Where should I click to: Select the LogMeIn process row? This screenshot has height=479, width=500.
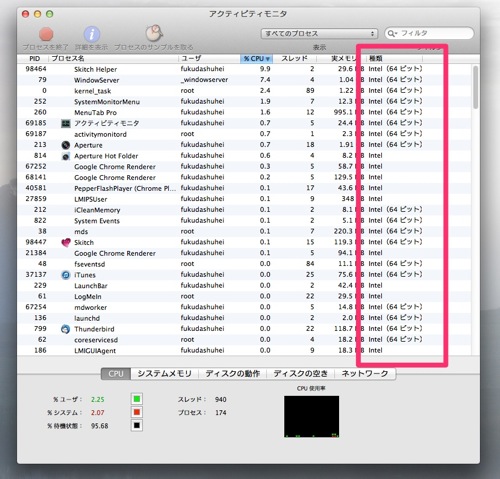244,296
